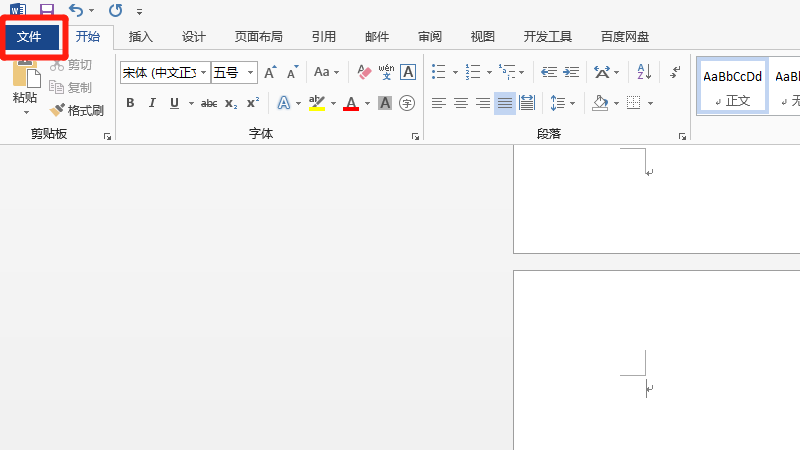800x450 pixels.
Task: Click the Clear Formatting eraser icon
Action: tap(363, 72)
